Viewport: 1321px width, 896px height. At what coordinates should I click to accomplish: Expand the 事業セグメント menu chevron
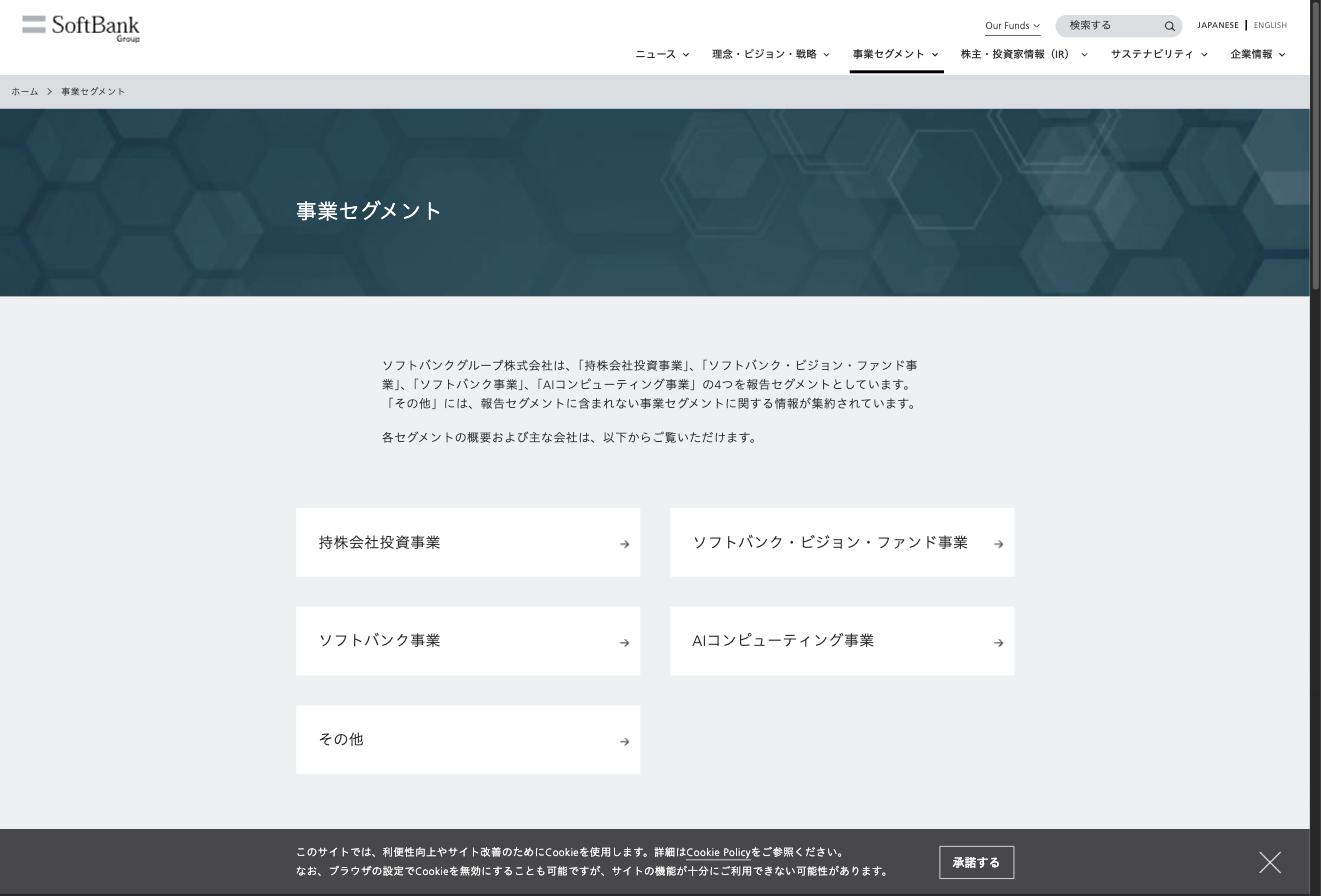pyautogui.click(x=935, y=55)
